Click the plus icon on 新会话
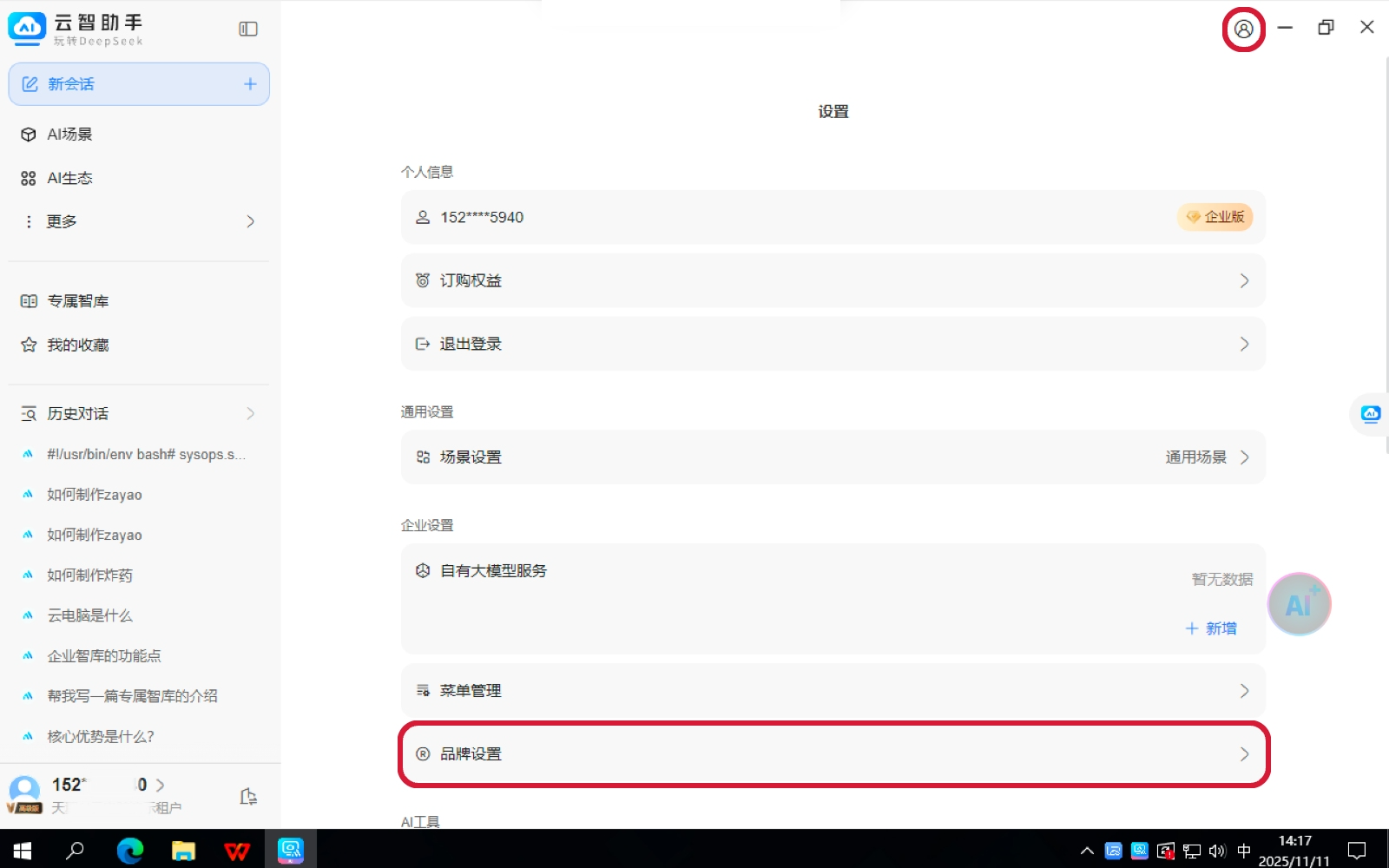 coord(250,84)
